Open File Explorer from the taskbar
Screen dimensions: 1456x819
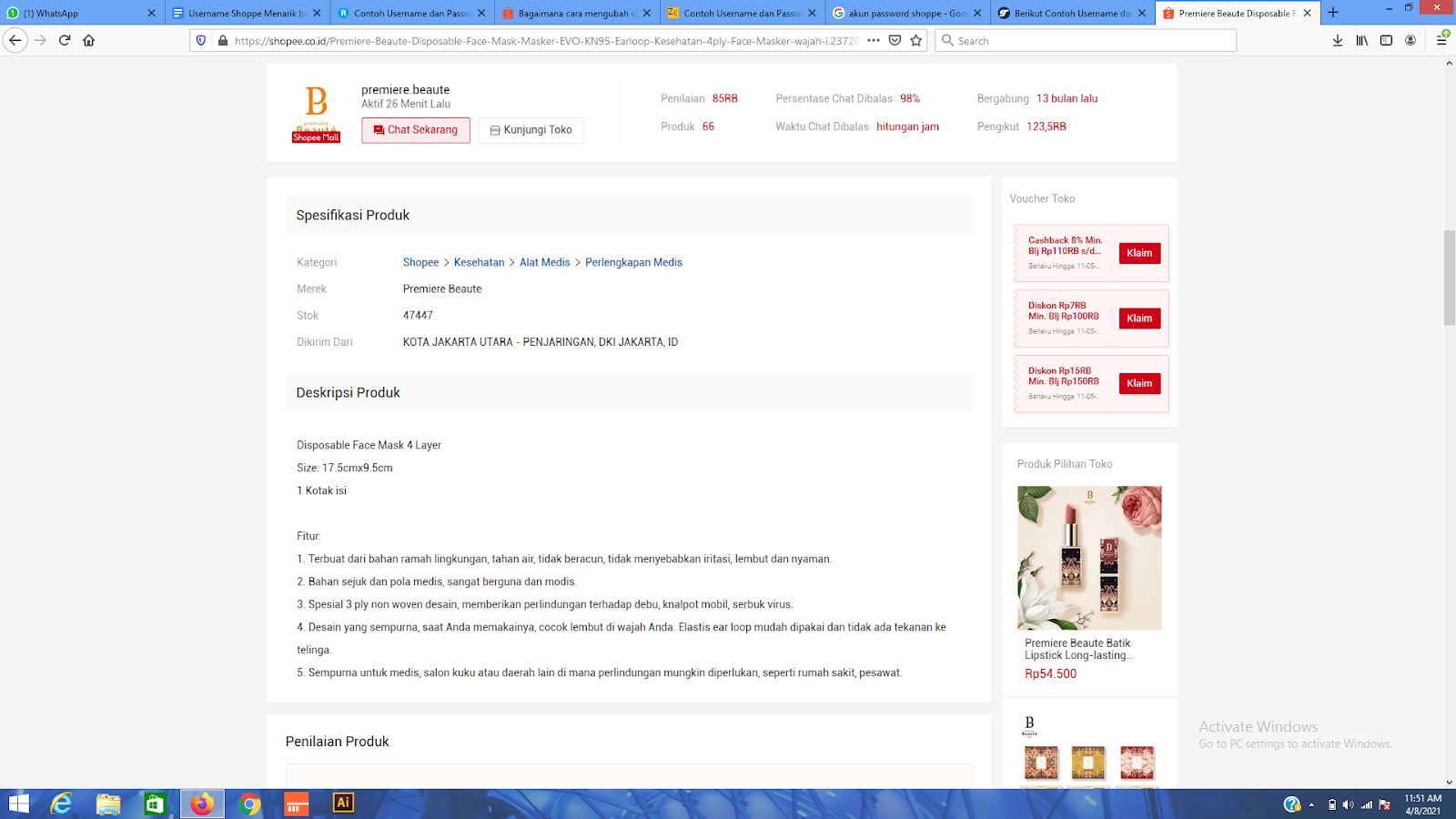pyautogui.click(x=108, y=804)
